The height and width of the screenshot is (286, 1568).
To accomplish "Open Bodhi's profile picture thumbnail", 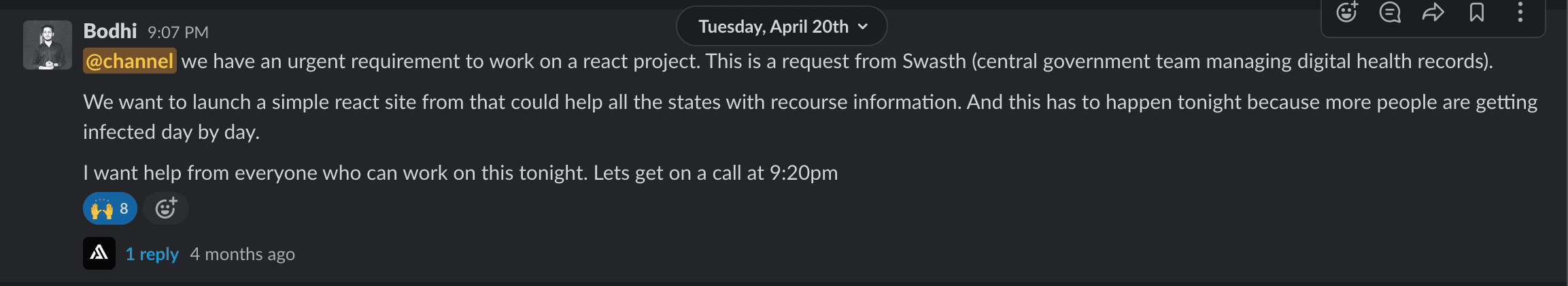I will 48,45.
